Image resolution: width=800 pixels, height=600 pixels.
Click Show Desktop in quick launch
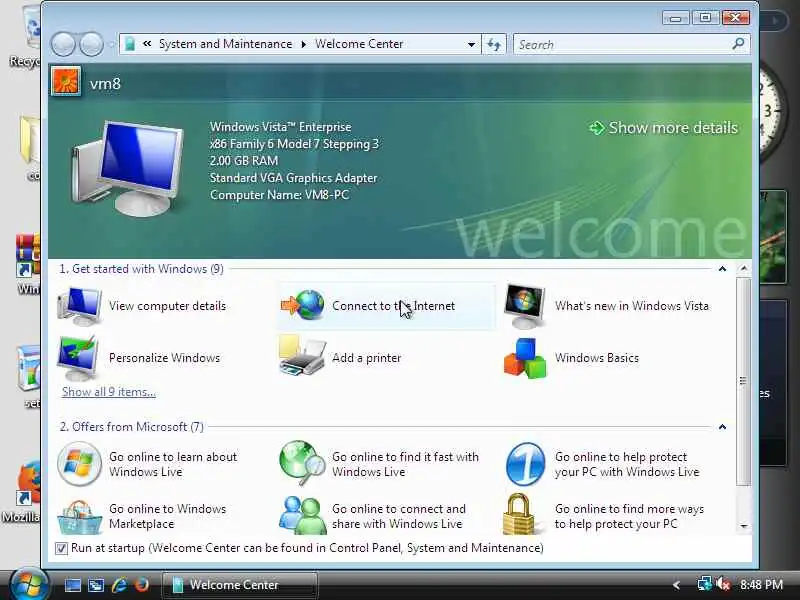pyautogui.click(x=72, y=585)
